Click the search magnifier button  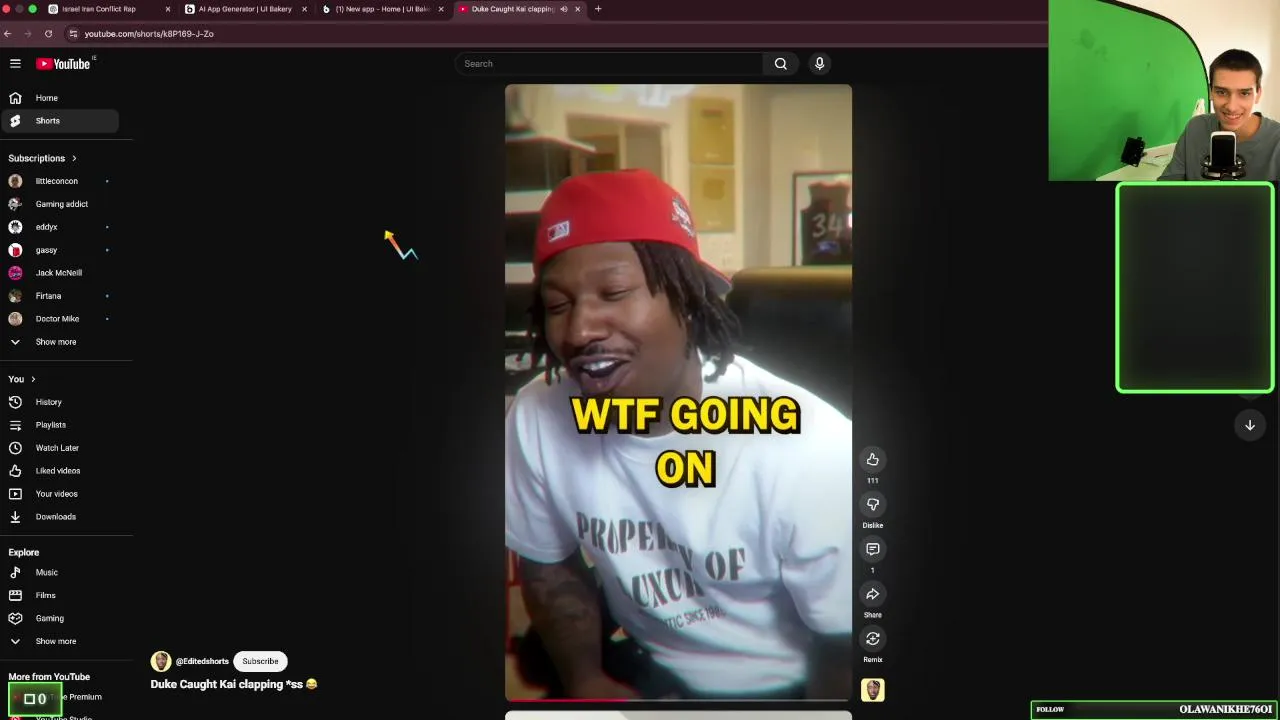pyautogui.click(x=781, y=64)
